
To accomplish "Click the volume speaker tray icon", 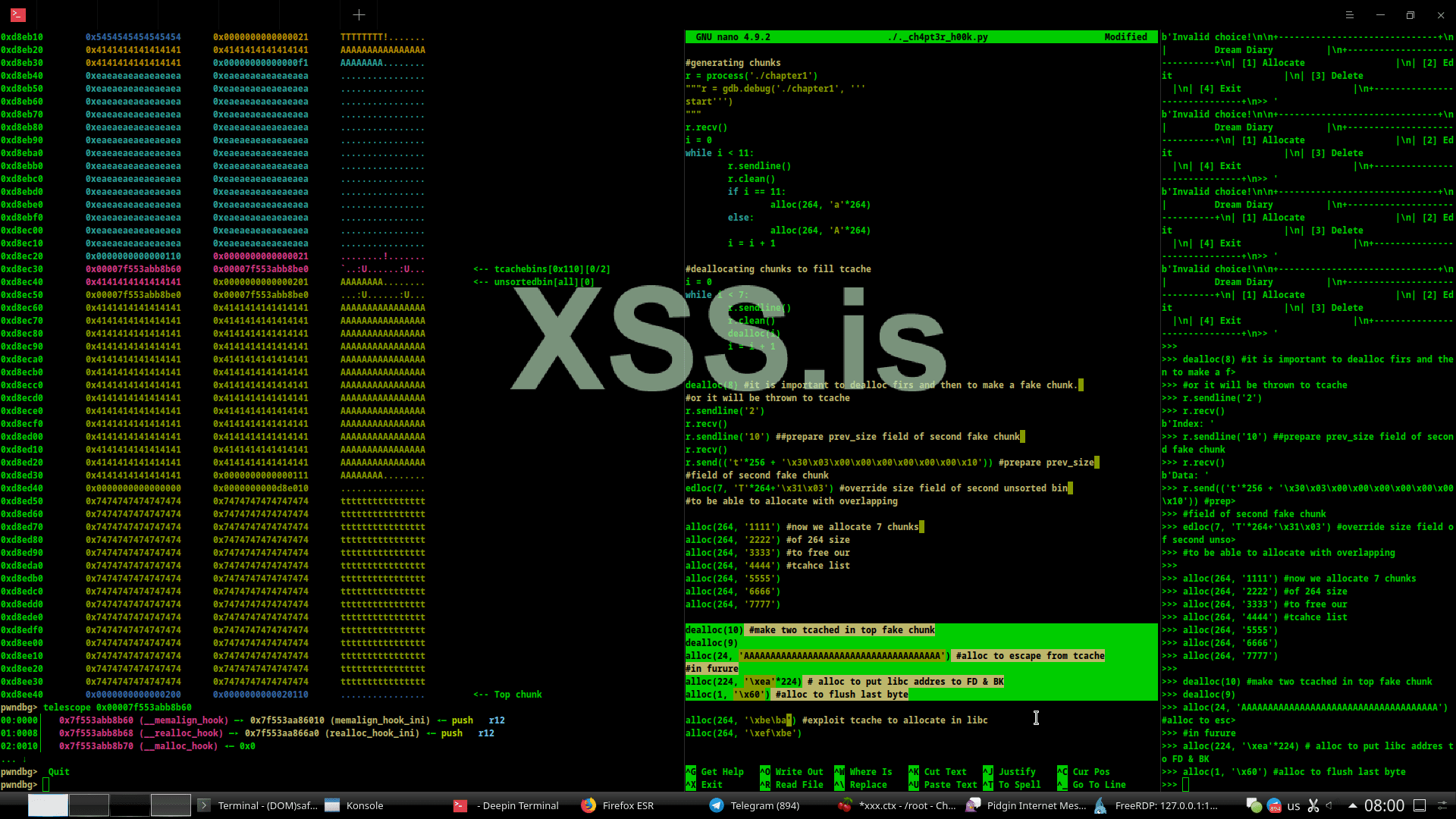I will (1331, 805).
